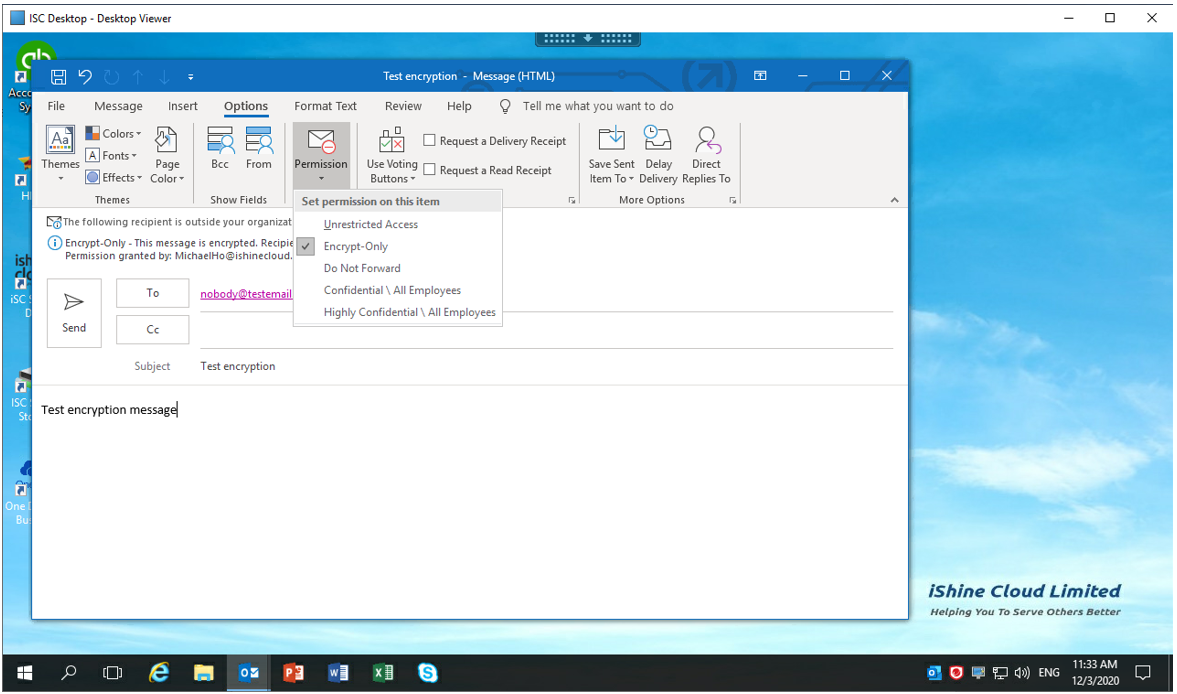Select Highly Confidential \ All Employees permission
This screenshot has height=694, width=1177.
click(398, 312)
